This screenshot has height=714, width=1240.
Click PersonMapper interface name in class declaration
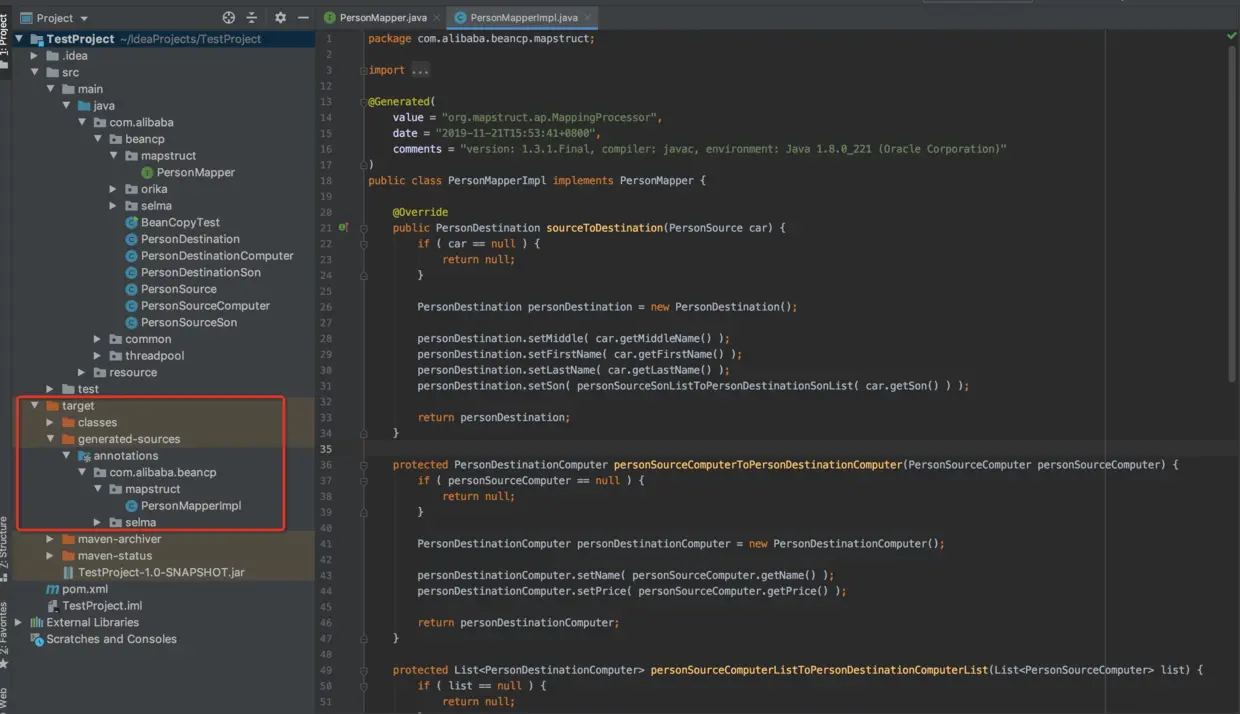tap(657, 181)
